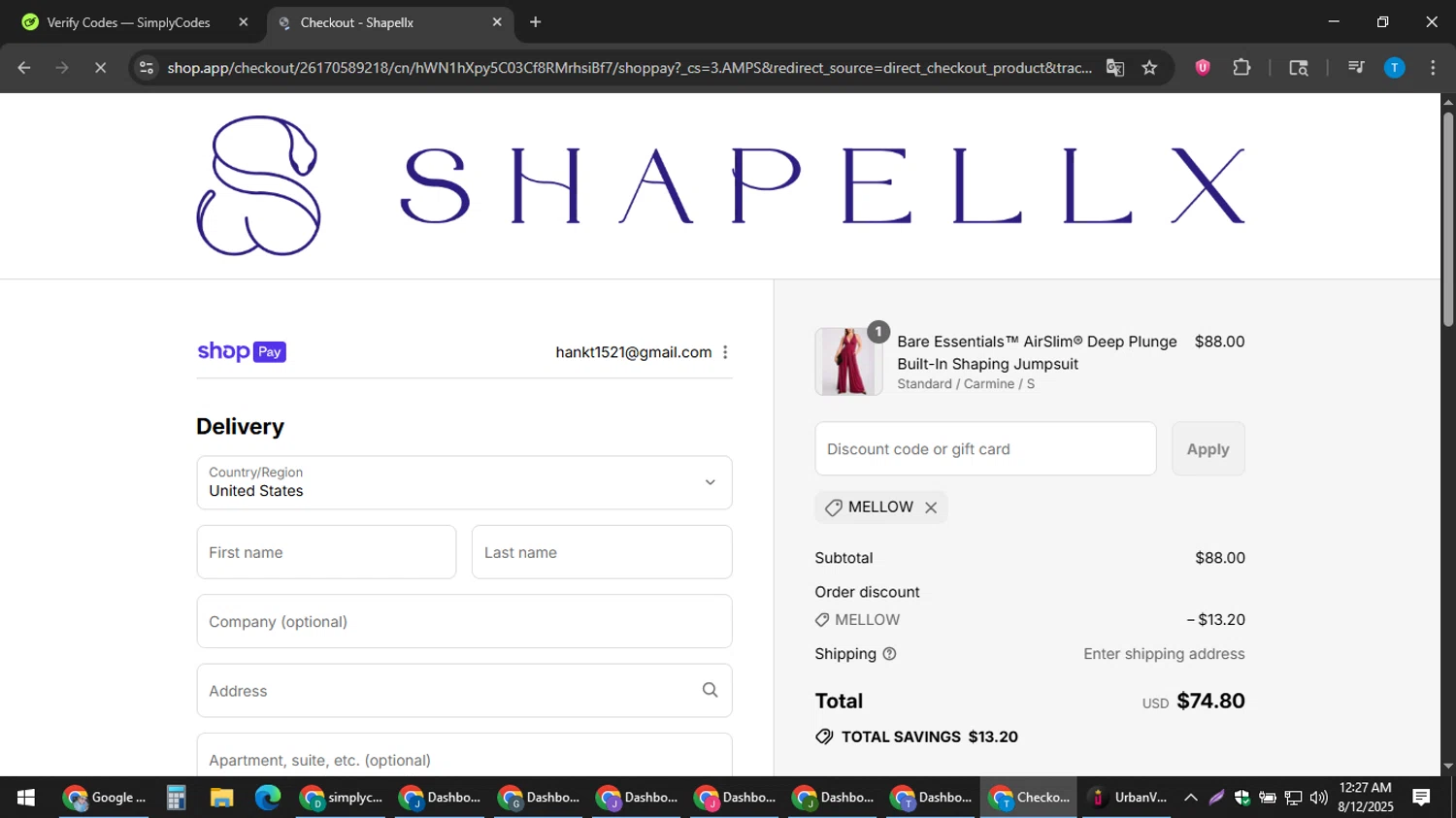Show shipping info help icon
Viewport: 1456px width, 818px height.
[889, 654]
